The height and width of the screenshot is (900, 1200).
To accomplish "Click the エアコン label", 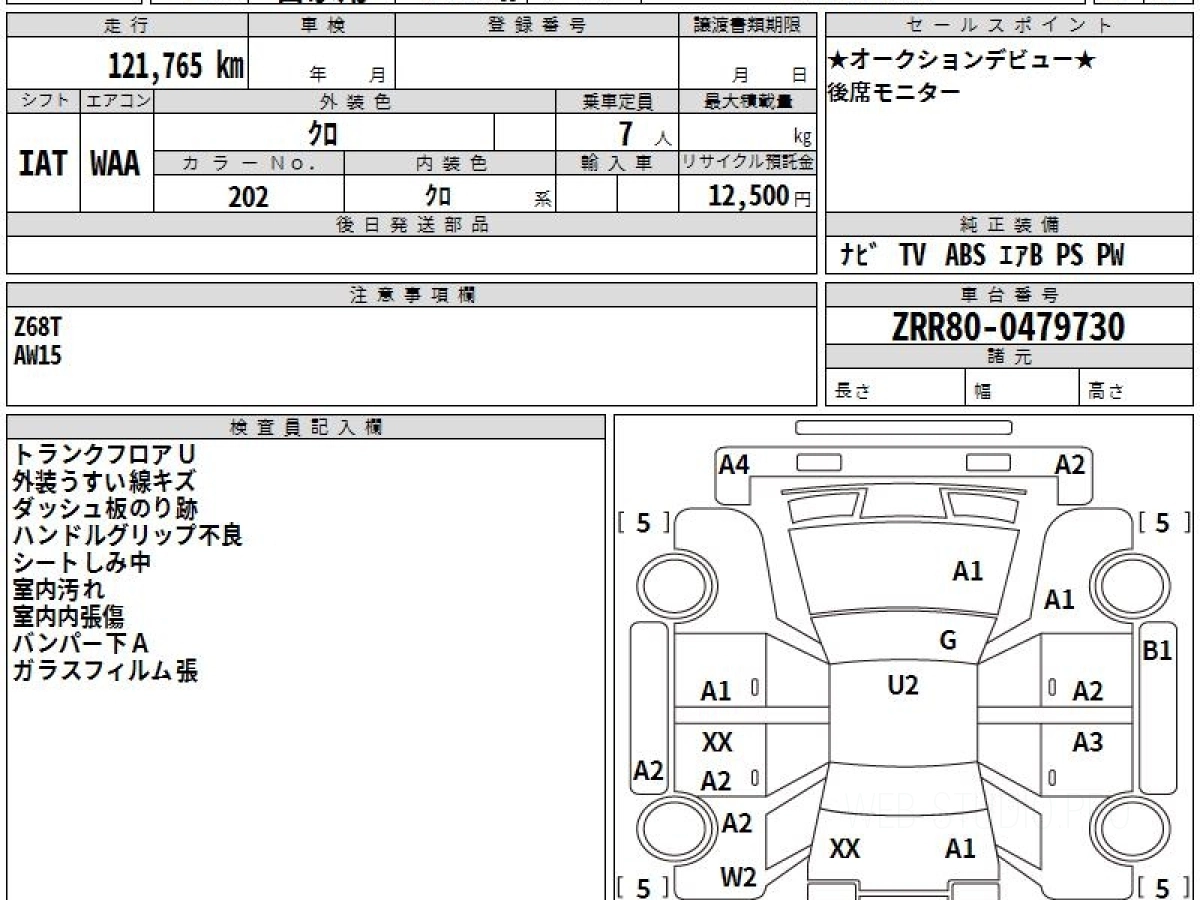I will 117,101.
